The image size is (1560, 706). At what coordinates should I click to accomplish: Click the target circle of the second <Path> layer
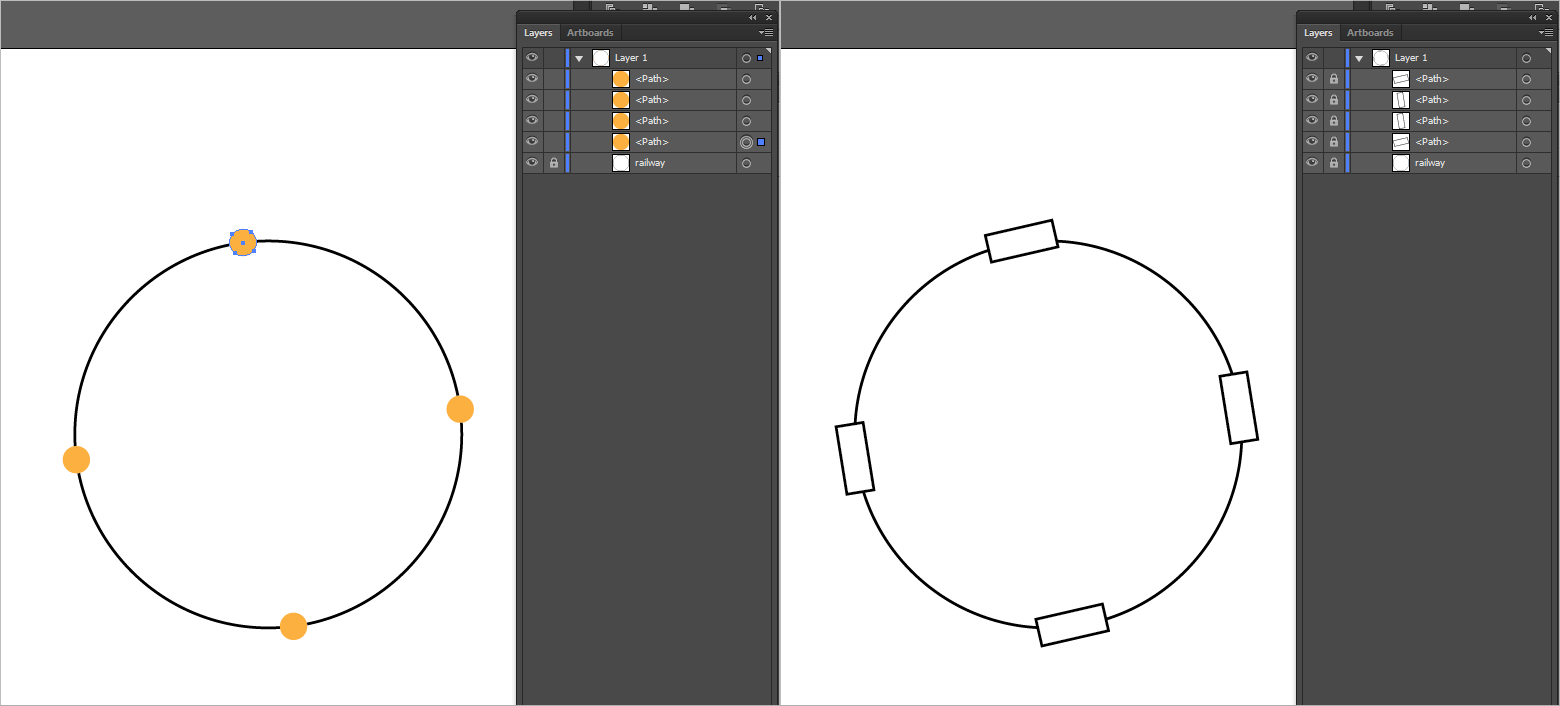[746, 99]
